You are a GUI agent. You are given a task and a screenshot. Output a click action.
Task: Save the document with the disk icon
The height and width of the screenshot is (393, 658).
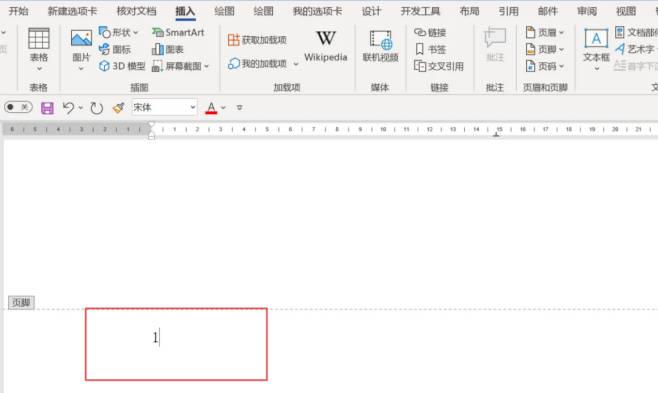pos(47,108)
